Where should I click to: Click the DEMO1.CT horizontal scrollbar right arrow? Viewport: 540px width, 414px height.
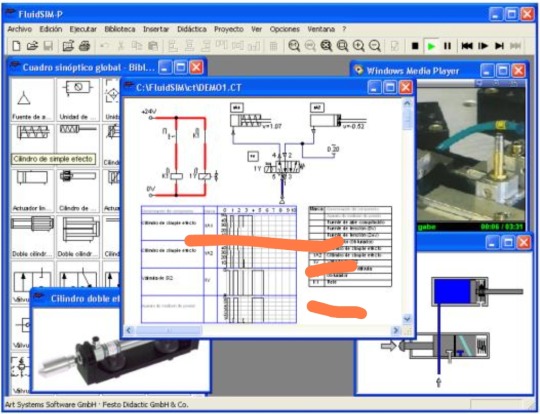click(396, 330)
